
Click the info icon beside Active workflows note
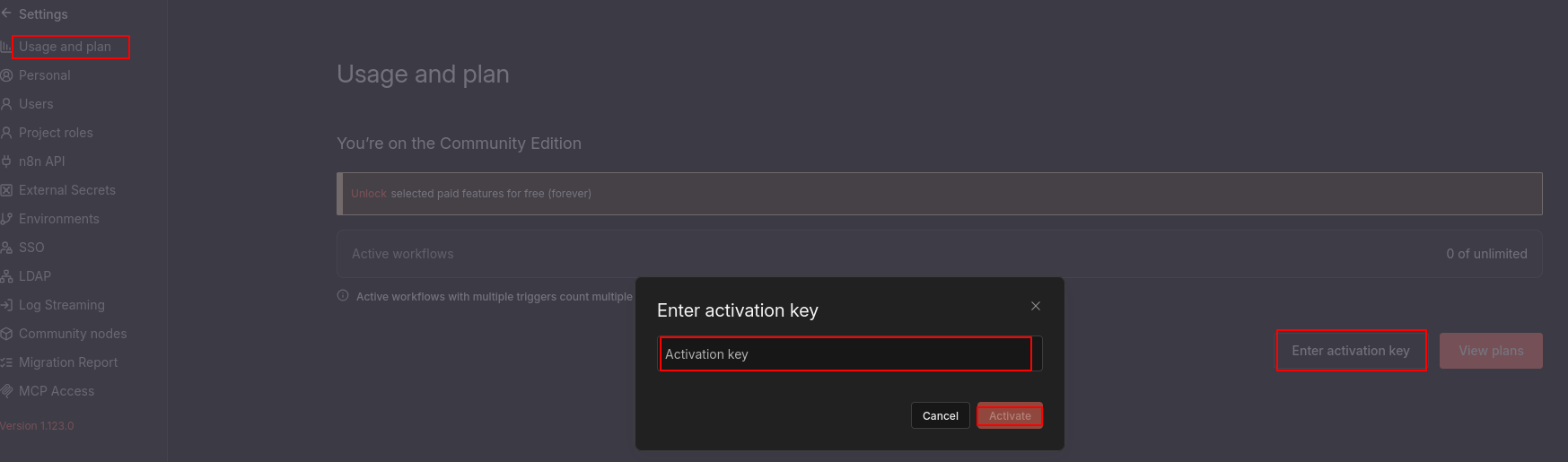point(343,295)
